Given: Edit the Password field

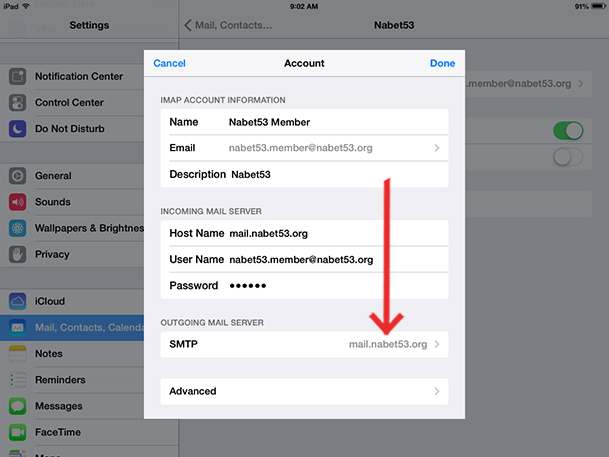Looking at the screenshot, I should (x=304, y=286).
